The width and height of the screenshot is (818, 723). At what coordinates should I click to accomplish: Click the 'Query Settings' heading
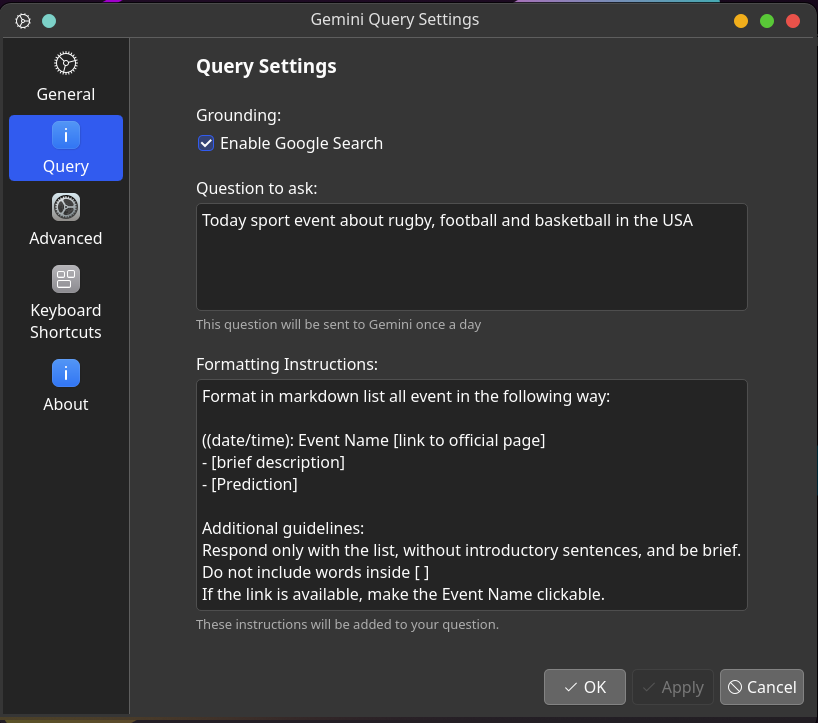coord(266,67)
